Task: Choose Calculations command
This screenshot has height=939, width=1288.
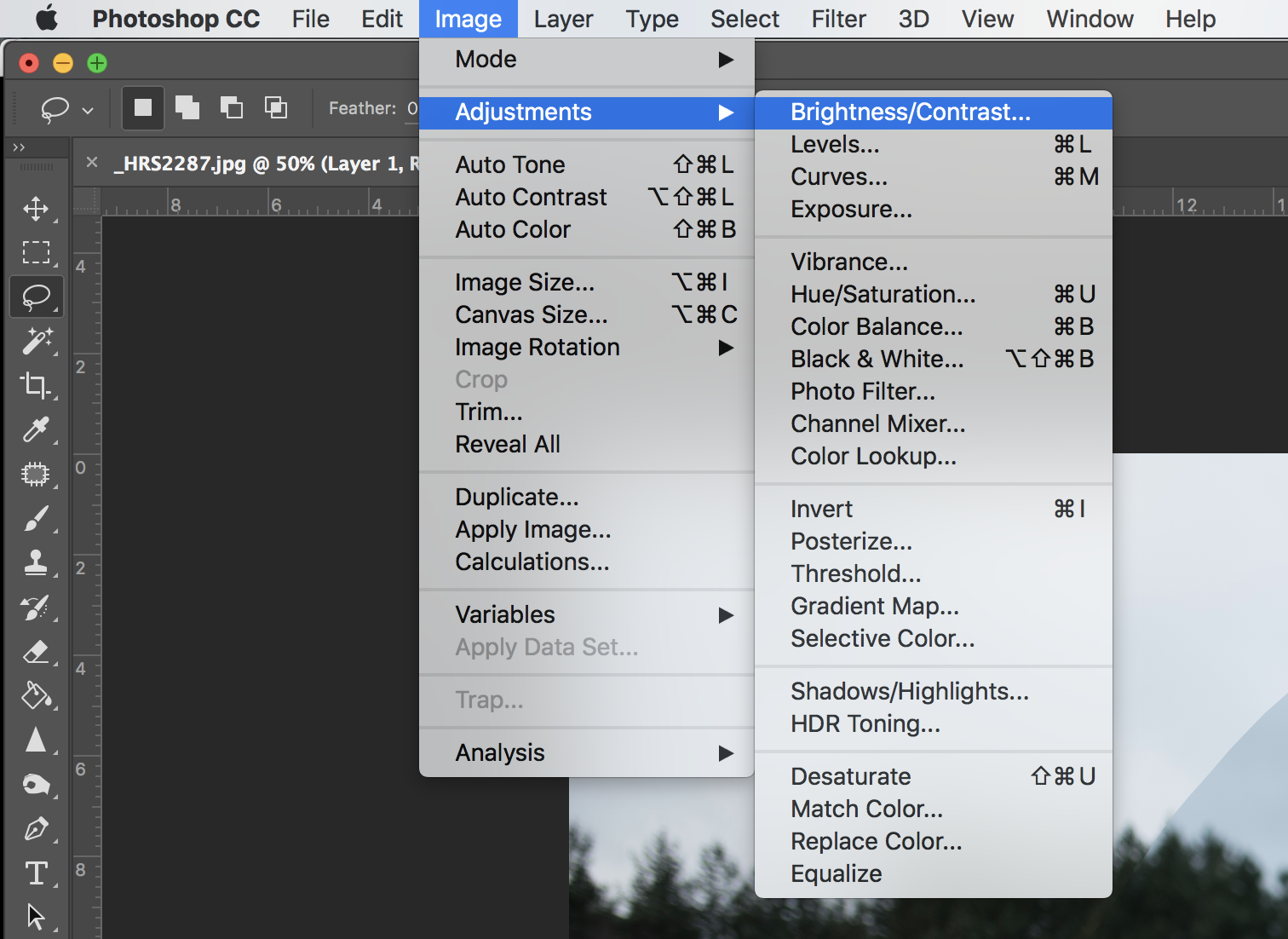Action: [587, 562]
